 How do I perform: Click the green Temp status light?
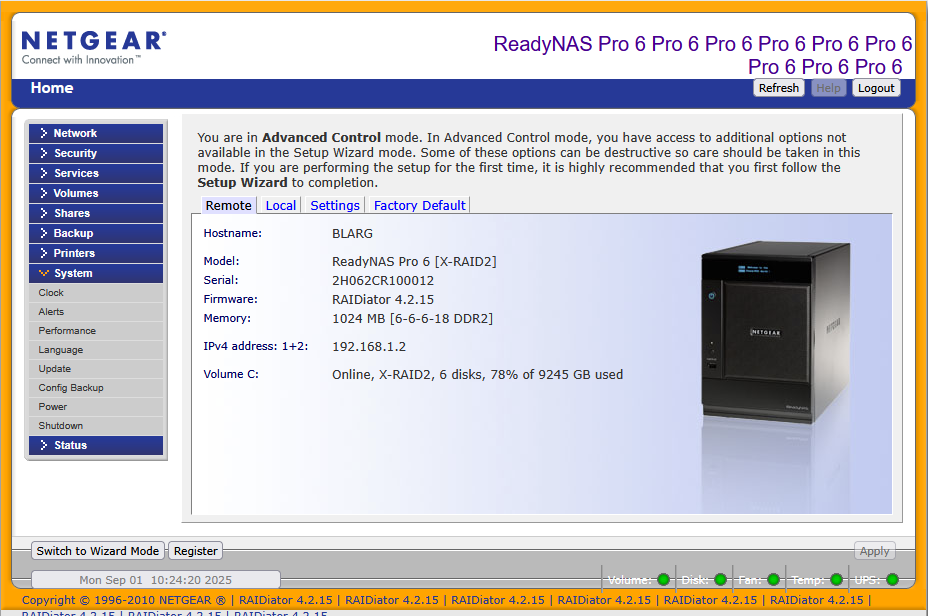click(x=836, y=579)
